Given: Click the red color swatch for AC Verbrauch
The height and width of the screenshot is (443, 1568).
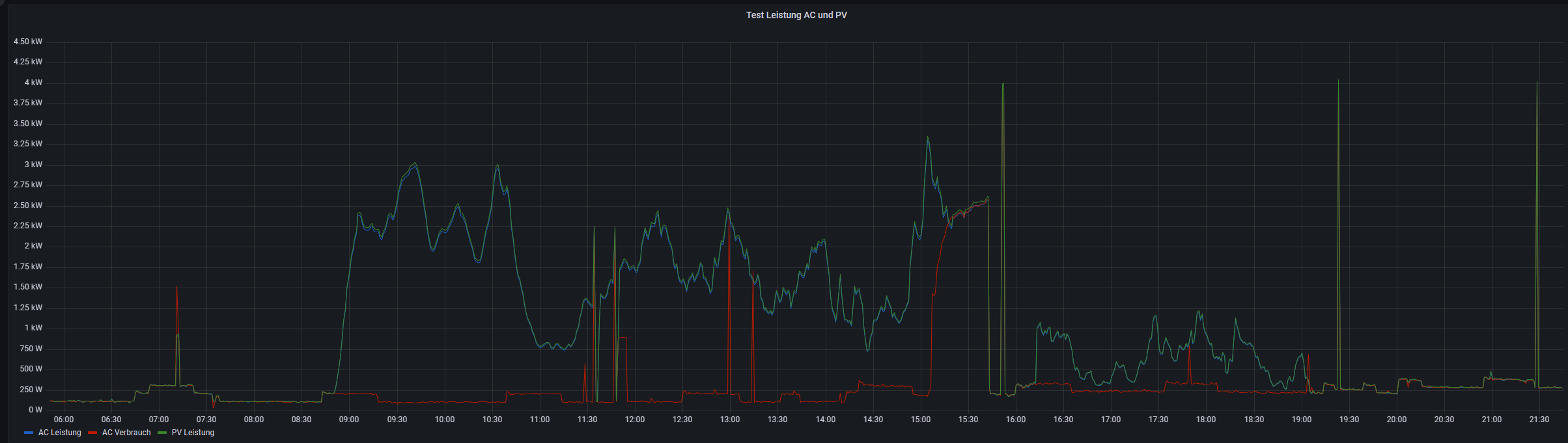Looking at the screenshot, I should point(92,433).
